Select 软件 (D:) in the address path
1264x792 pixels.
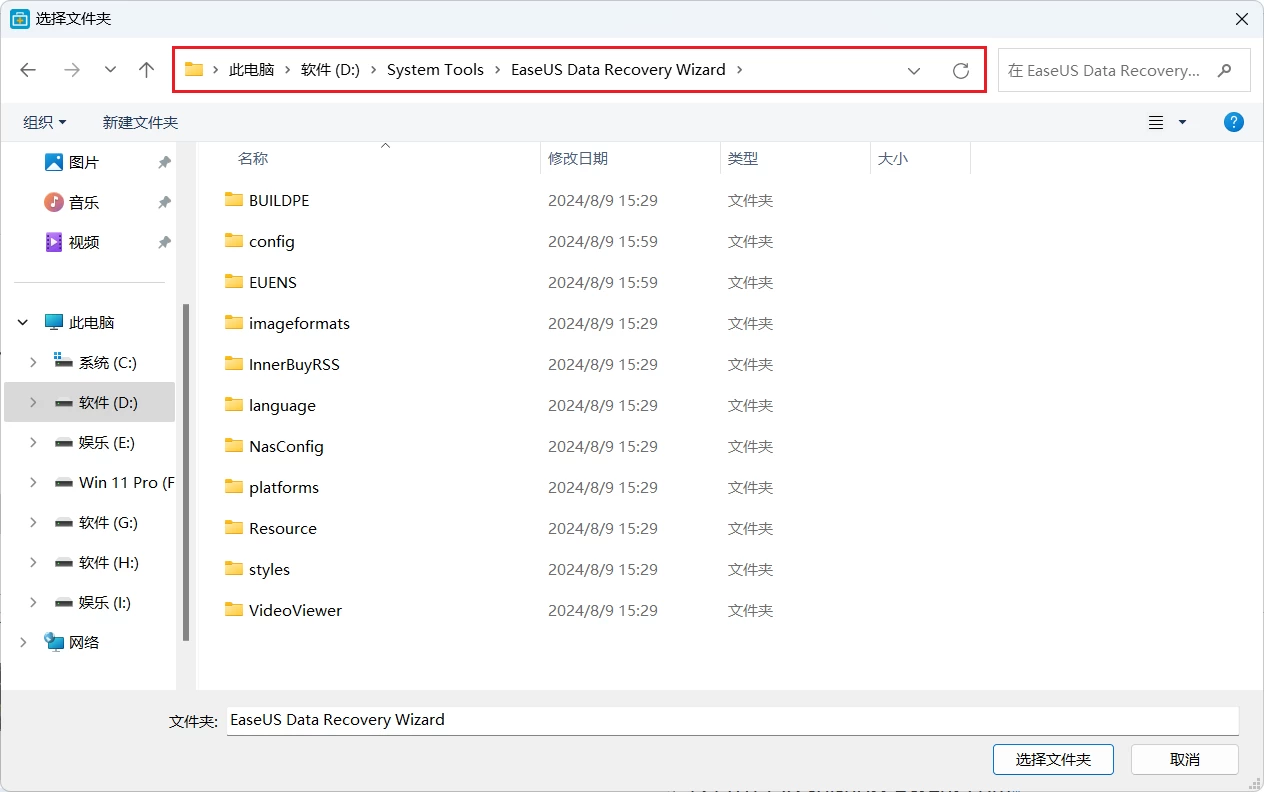point(330,70)
